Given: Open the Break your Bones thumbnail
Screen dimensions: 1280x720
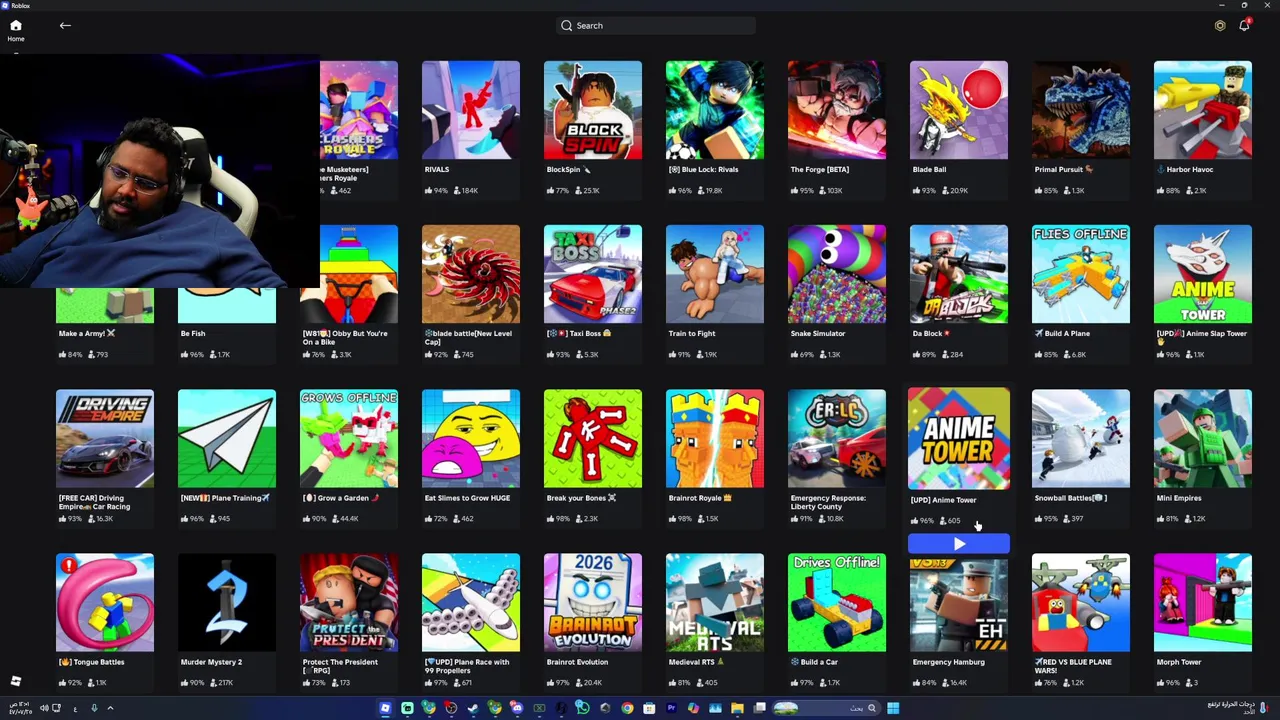Looking at the screenshot, I should (x=593, y=438).
